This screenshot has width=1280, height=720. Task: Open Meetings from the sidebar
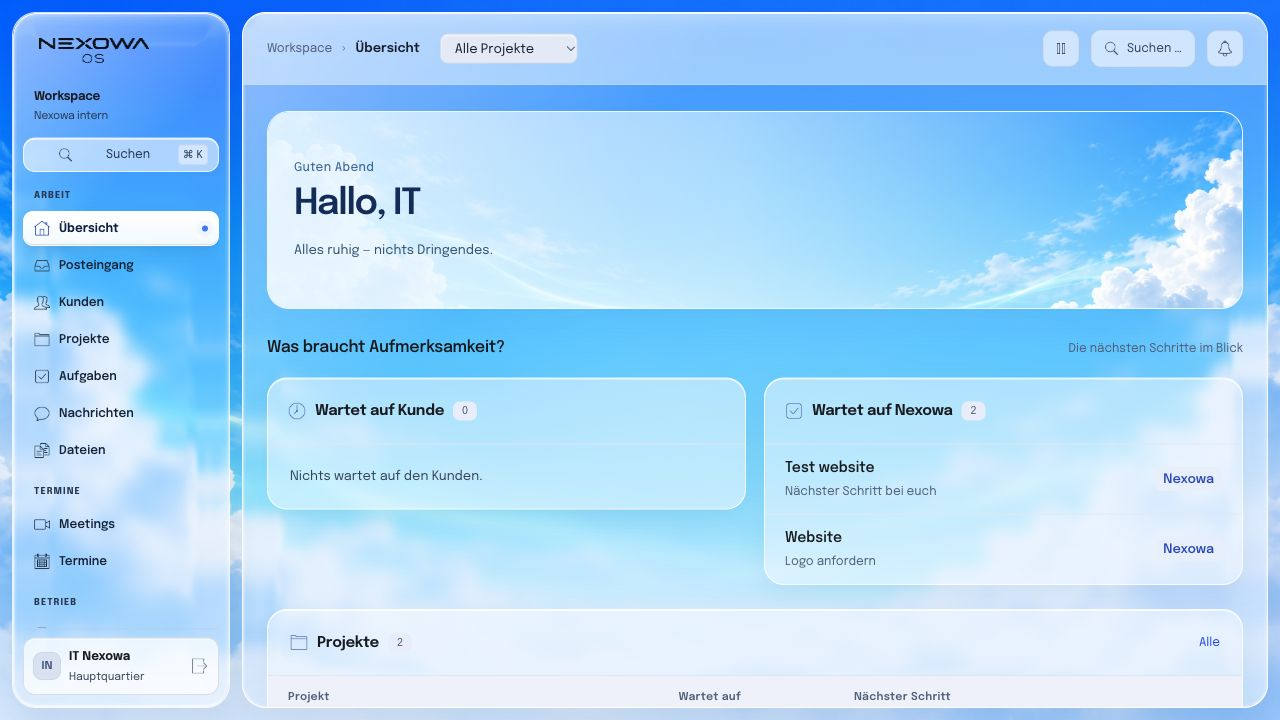(x=121, y=524)
